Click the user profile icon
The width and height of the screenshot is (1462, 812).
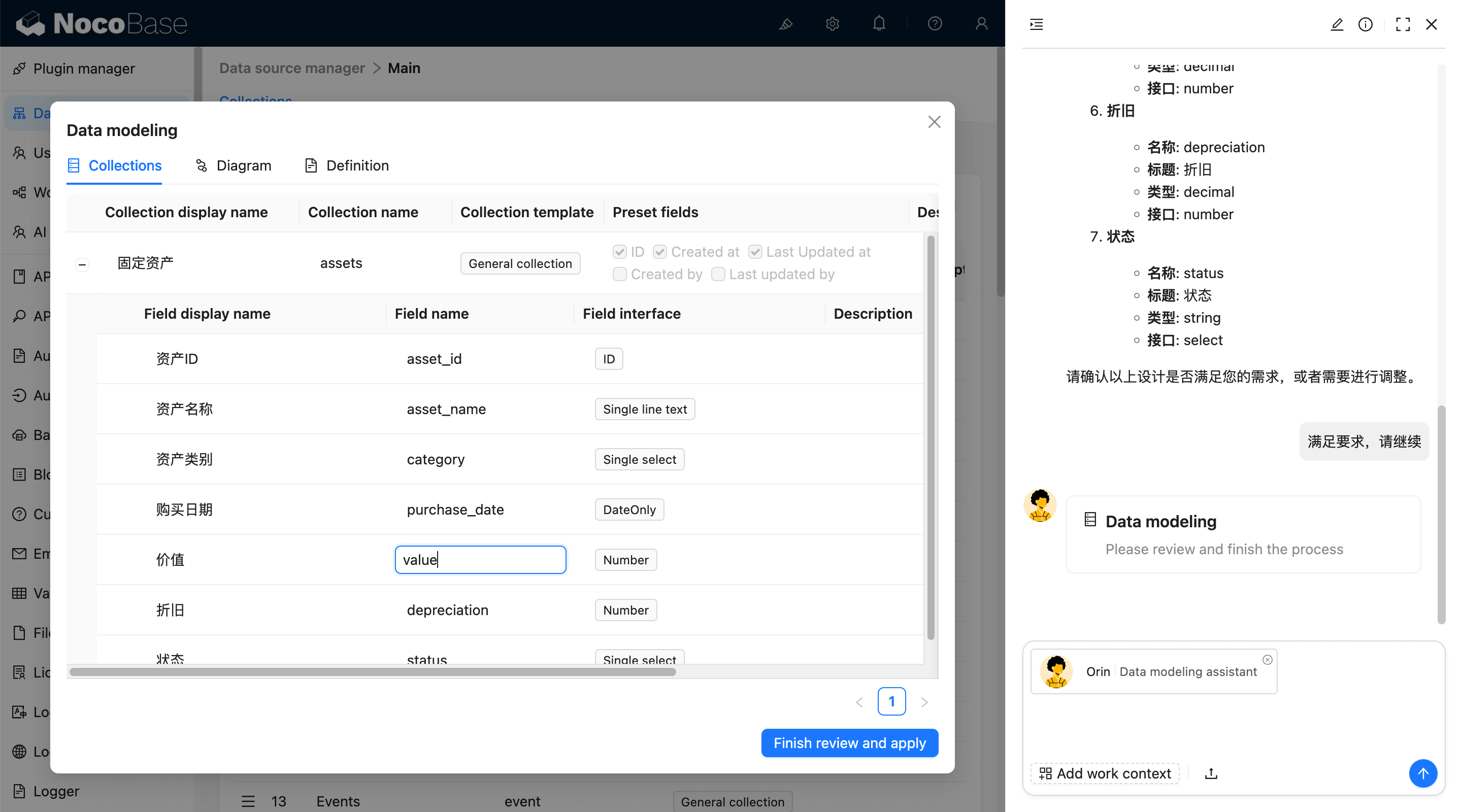click(x=980, y=23)
